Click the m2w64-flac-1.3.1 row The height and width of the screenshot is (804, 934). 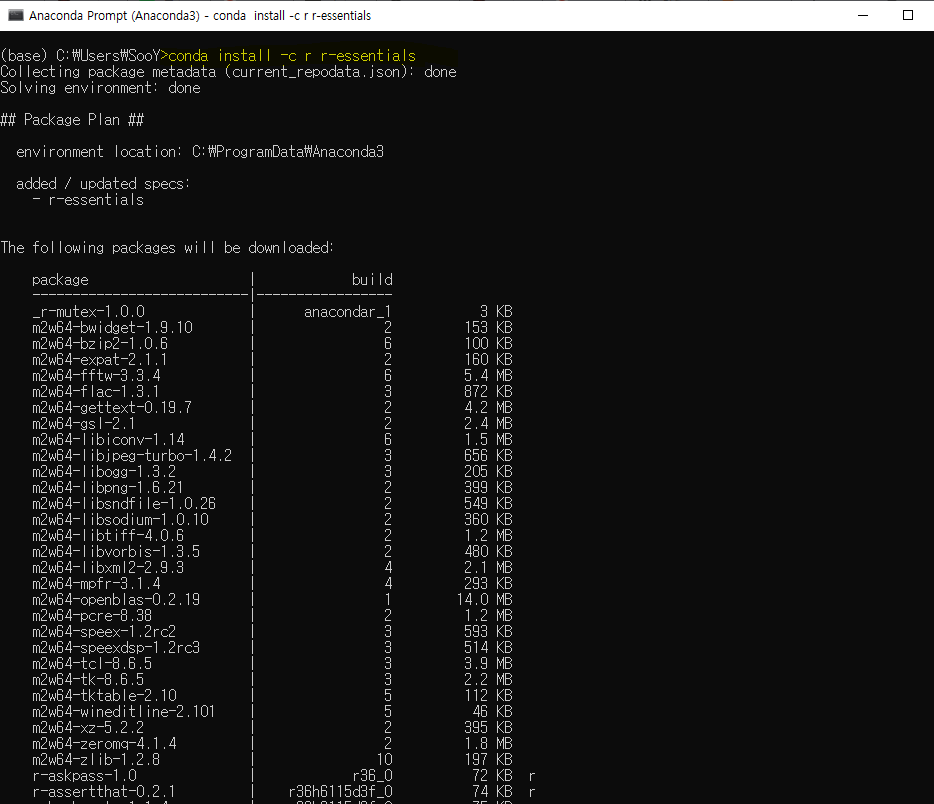click(272, 392)
